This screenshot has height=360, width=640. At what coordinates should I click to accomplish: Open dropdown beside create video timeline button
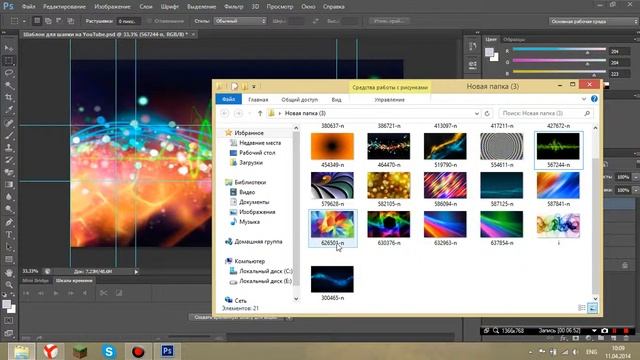[x=289, y=317]
